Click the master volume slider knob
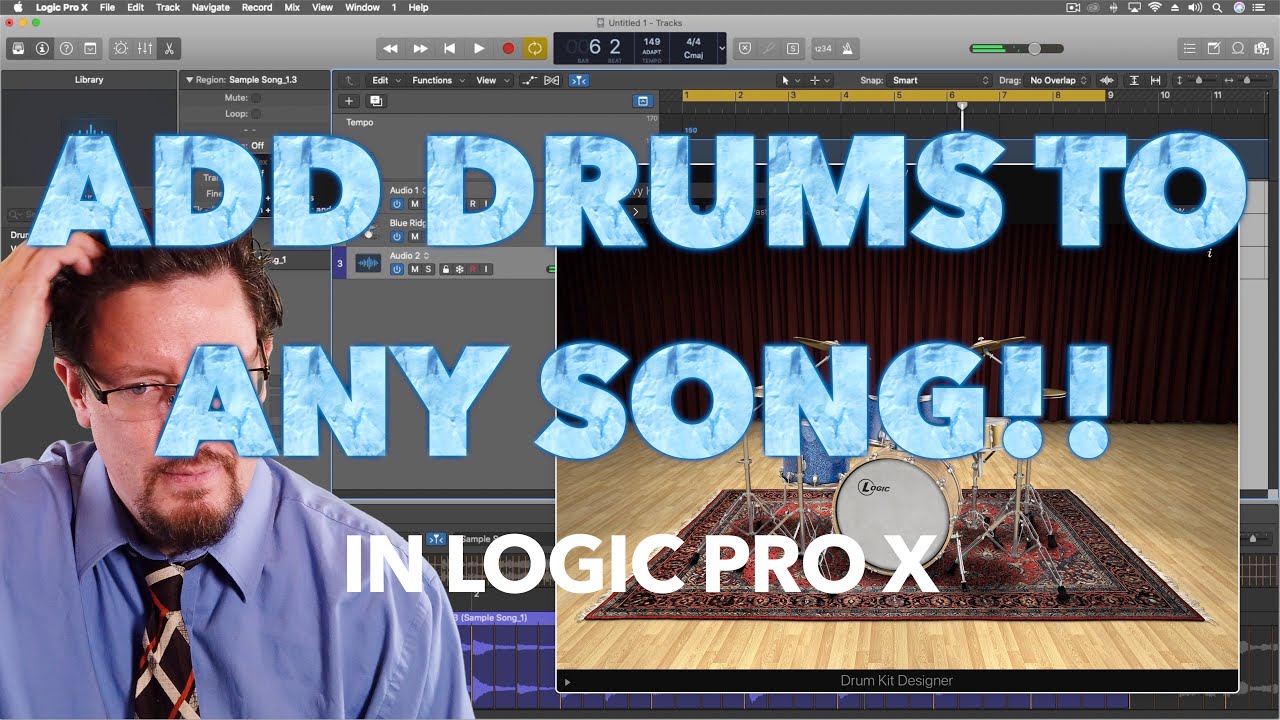1280x720 pixels. (1034, 48)
